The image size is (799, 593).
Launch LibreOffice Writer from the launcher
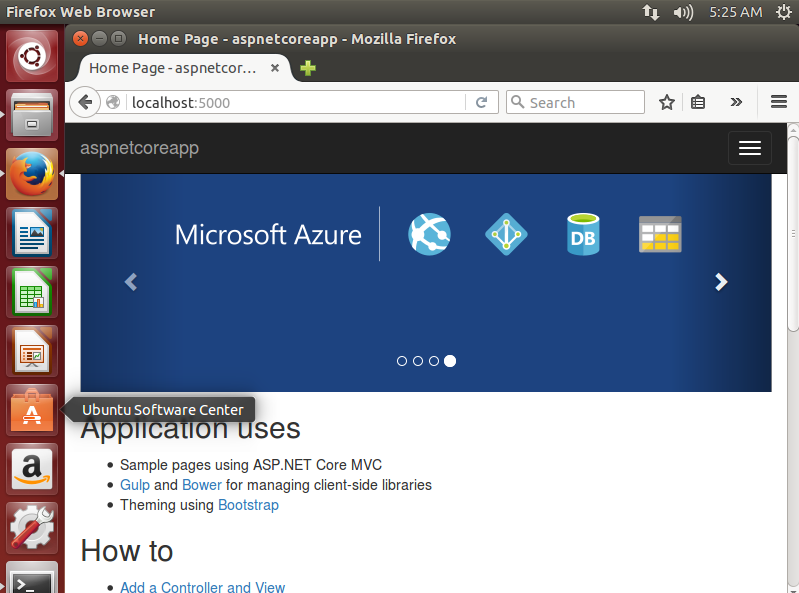(32, 233)
